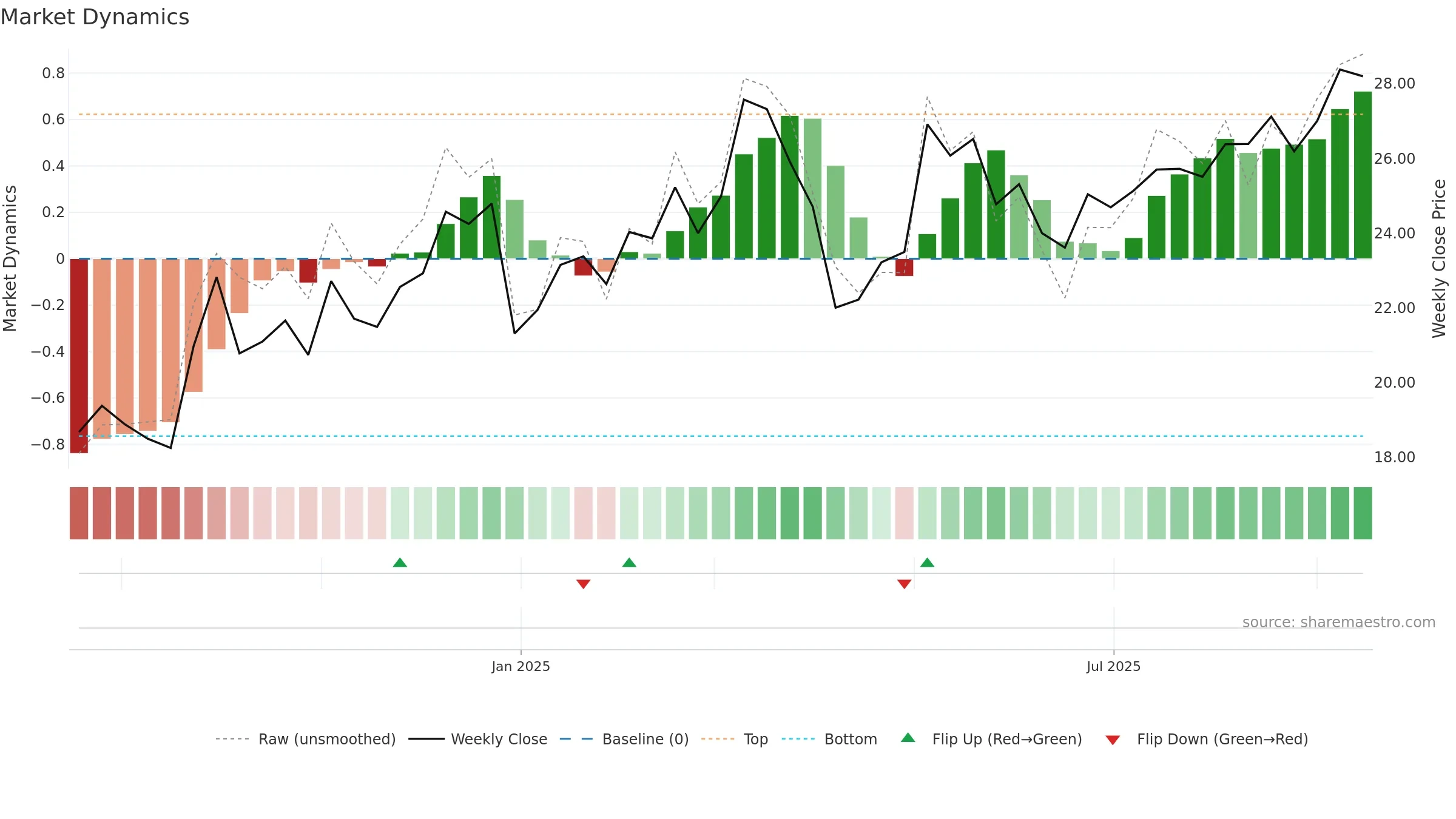Image resolution: width=1456 pixels, height=819 pixels.
Task: Click the green Flip Up triangle icon in legend
Action: [908, 738]
